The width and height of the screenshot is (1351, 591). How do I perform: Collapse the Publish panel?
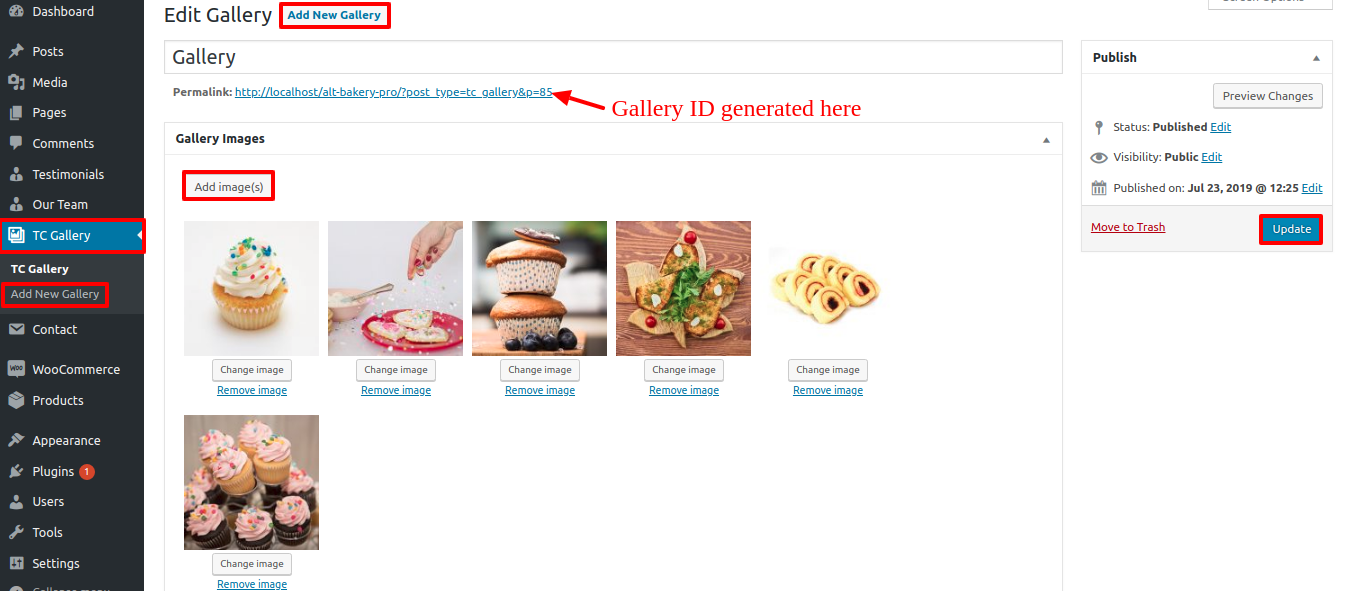1316,58
